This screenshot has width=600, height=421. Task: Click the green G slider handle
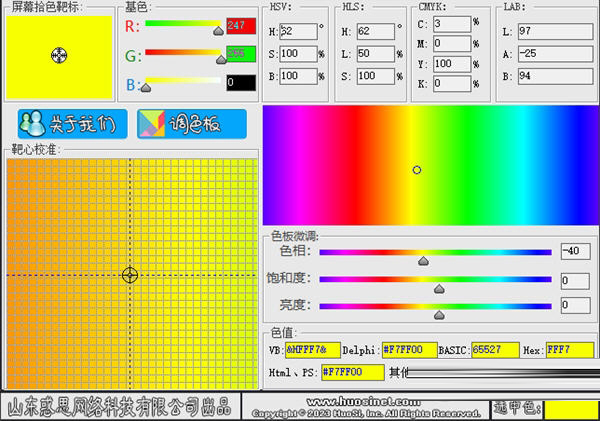point(221,58)
